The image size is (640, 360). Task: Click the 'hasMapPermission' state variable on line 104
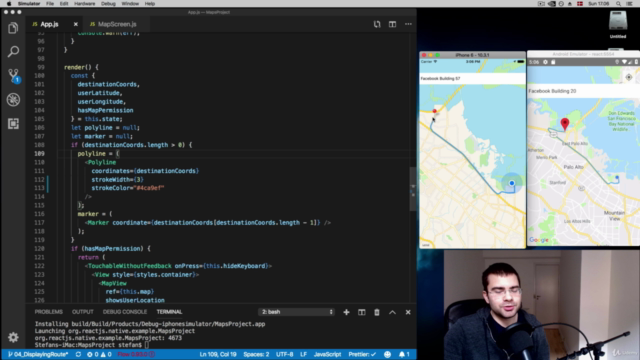tap(105, 110)
